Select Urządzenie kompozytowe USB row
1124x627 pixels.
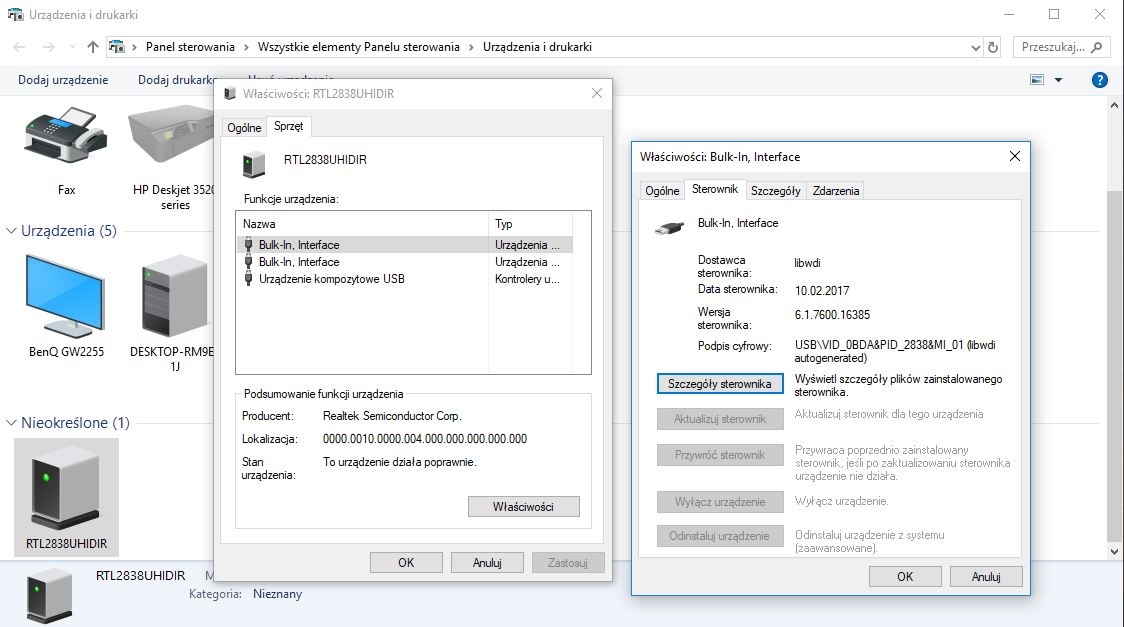(404, 279)
